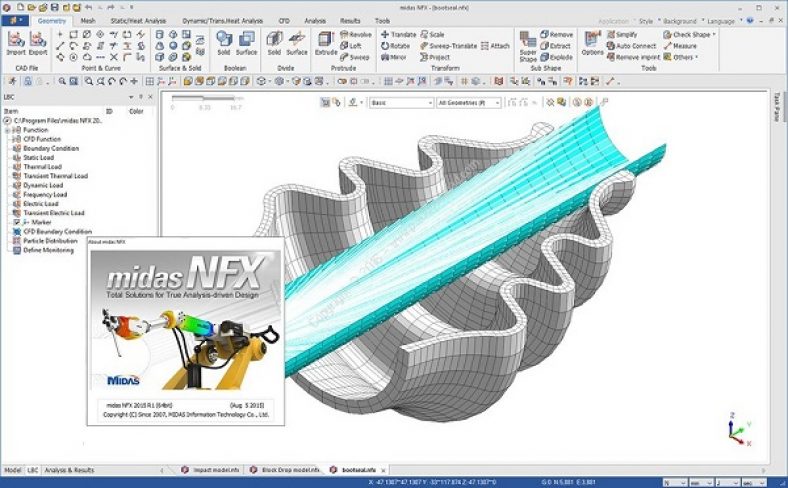This screenshot has height=488, width=788.
Task: Click the Project transform tool
Action: (x=435, y=57)
